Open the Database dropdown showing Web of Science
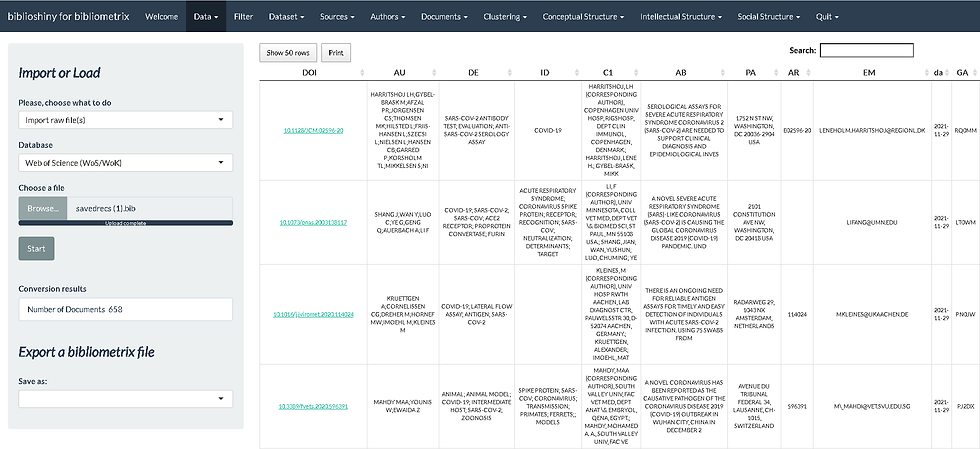The width and height of the screenshot is (980, 449). click(126, 163)
